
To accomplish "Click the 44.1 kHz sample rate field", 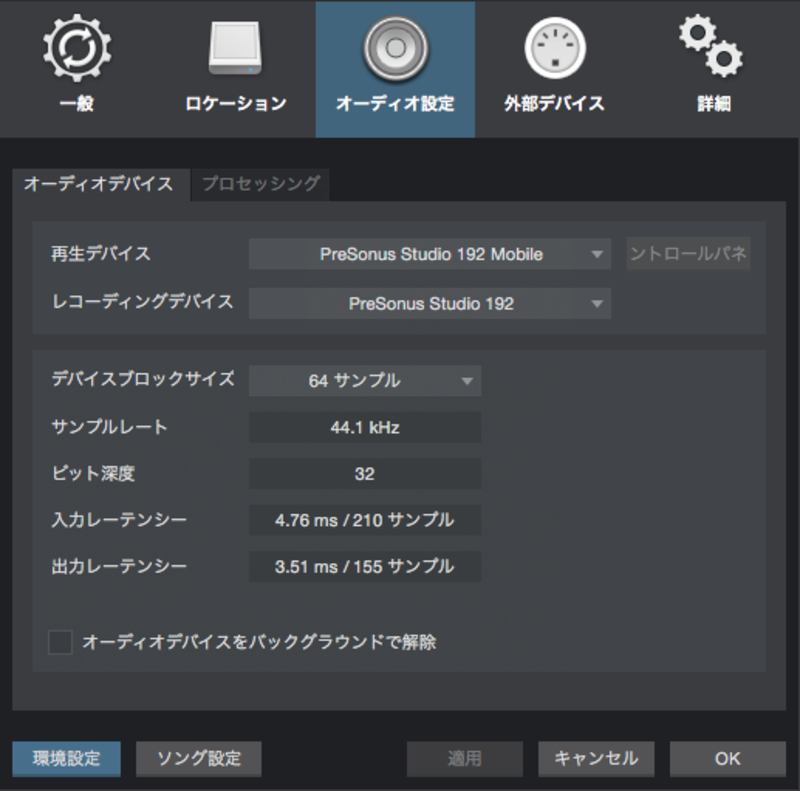I will click(365, 427).
